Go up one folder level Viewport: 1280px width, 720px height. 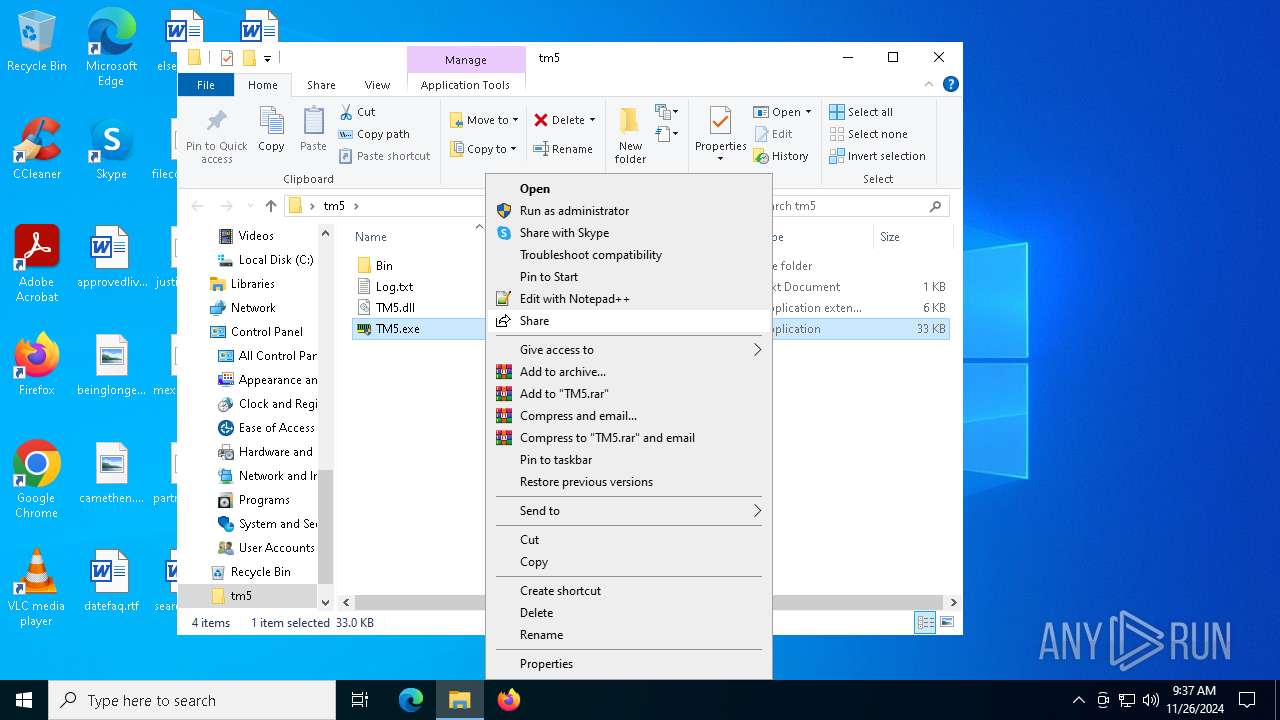pos(270,206)
